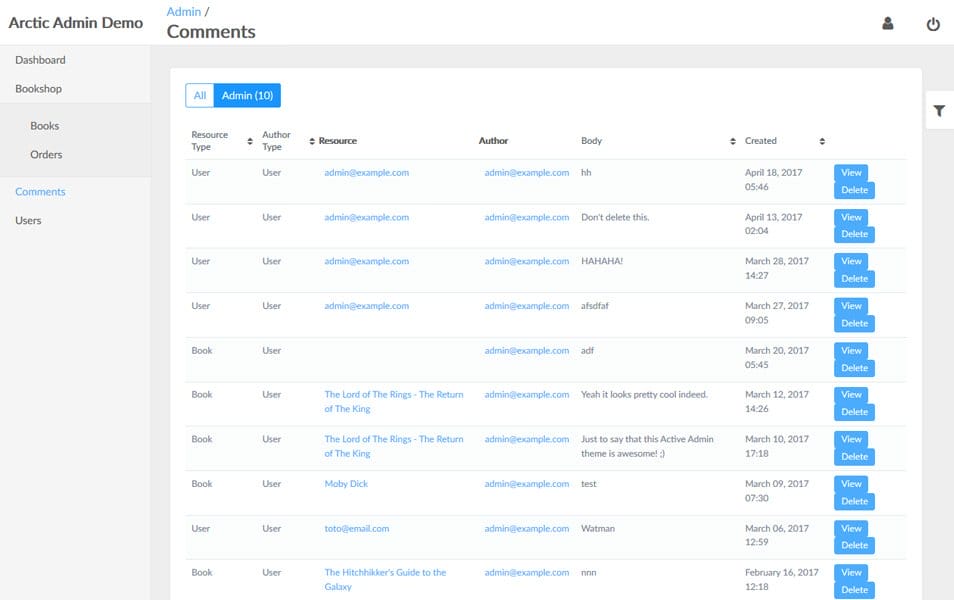Select the Admin (10) scope tab
954x600 pixels.
click(247, 95)
